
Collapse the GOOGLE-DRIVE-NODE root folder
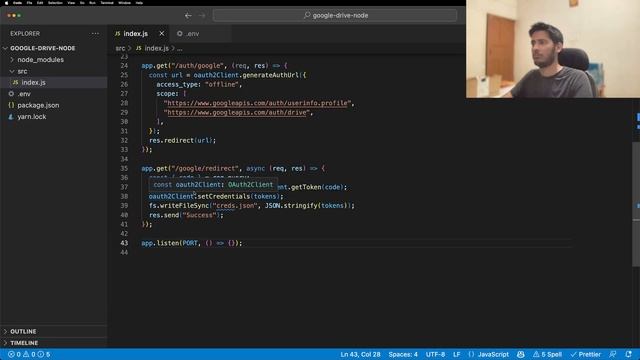click(x=5, y=48)
